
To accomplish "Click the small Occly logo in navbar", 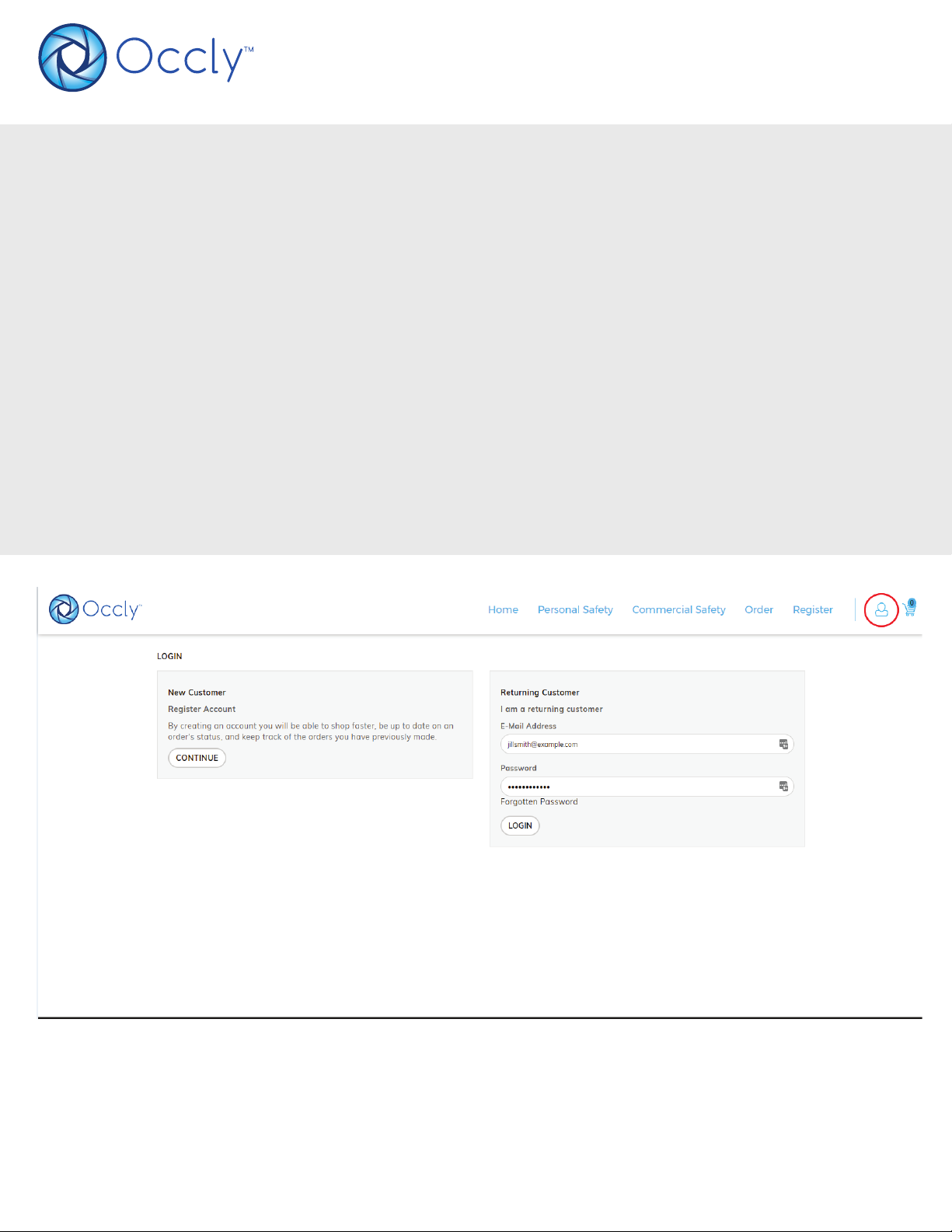I will [95, 609].
